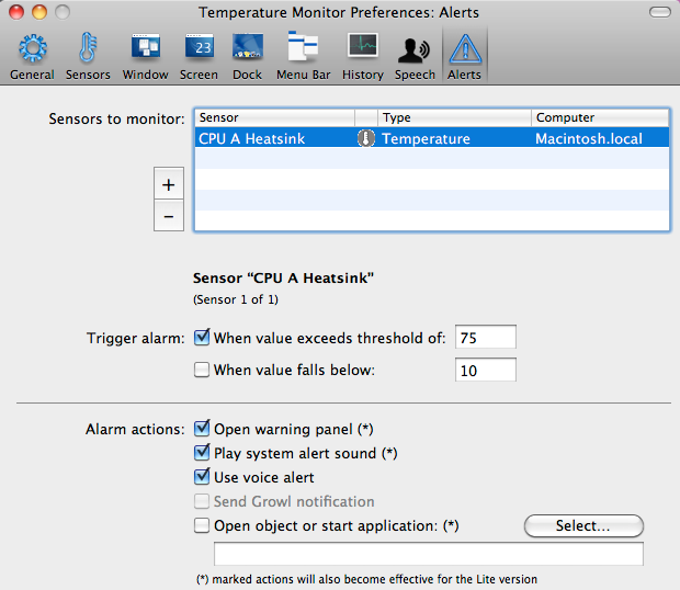Remove sensor with the minus button
This screenshot has width=680, height=590.
[168, 215]
